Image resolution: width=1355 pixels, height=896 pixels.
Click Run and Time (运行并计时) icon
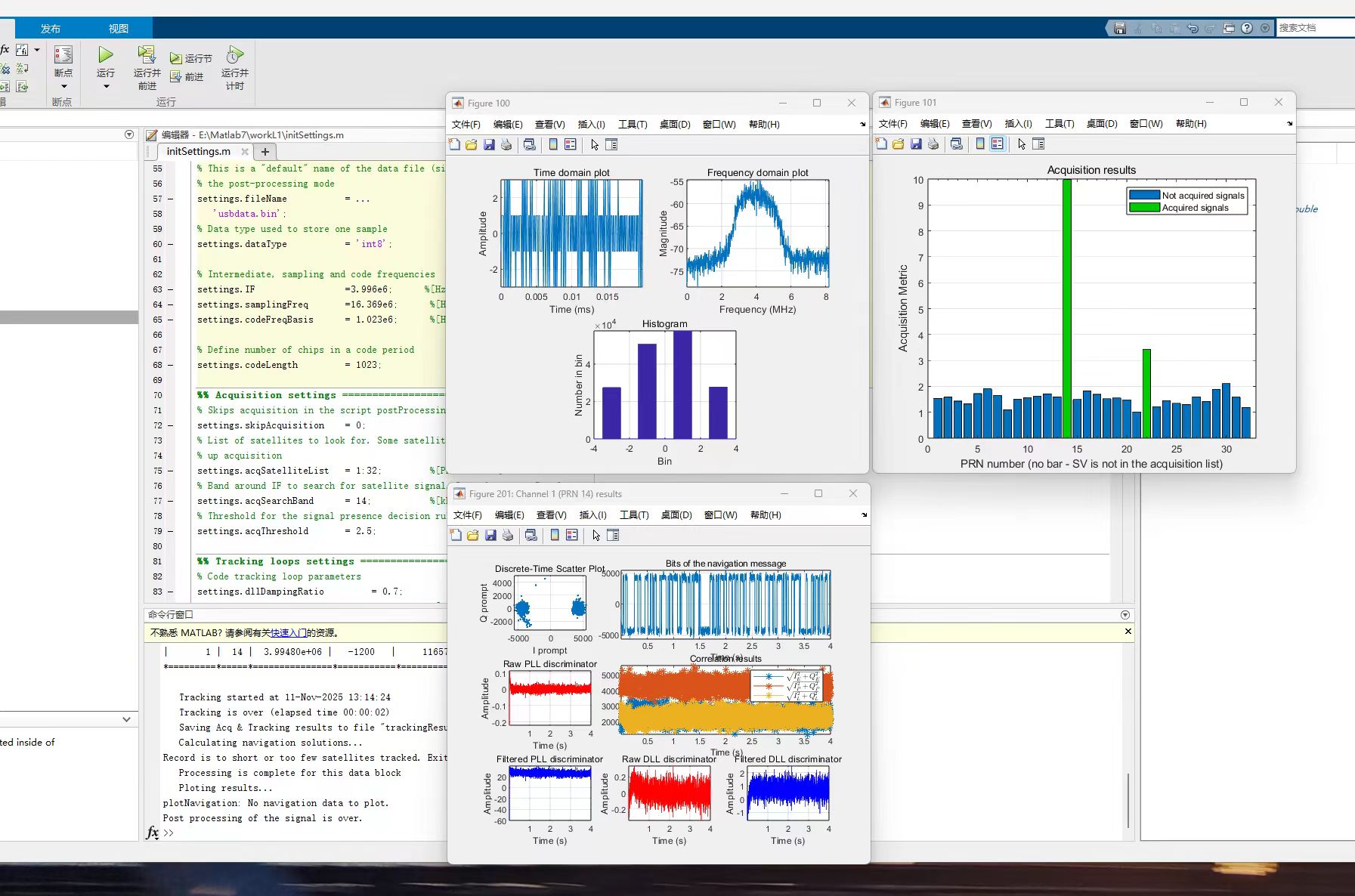click(x=235, y=55)
